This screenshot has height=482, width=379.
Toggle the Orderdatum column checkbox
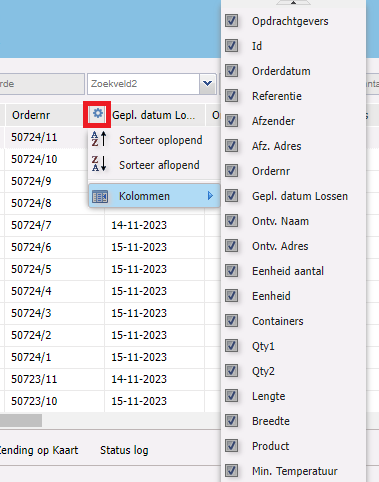click(x=231, y=71)
